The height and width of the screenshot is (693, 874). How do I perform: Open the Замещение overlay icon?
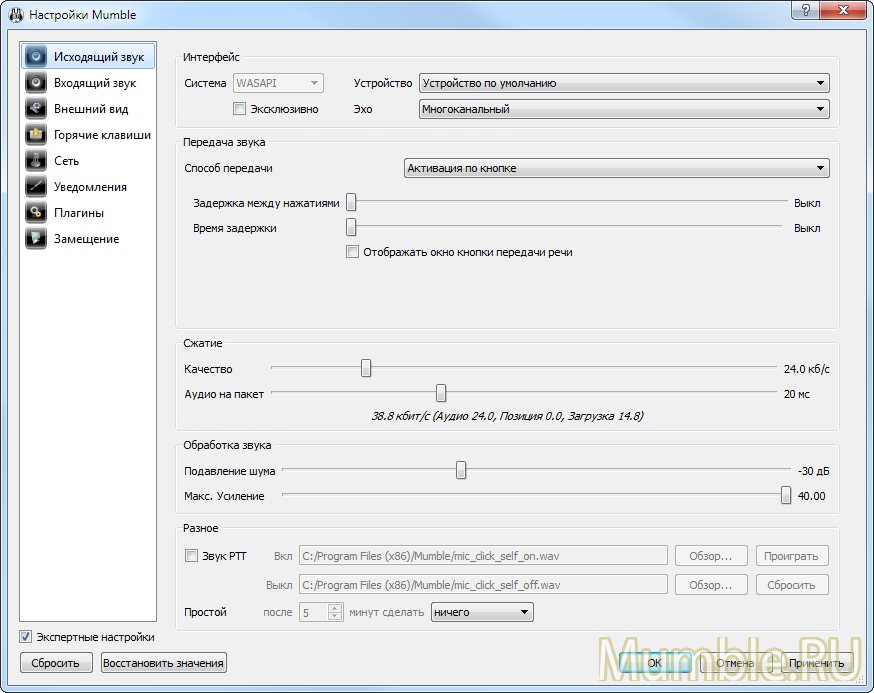(x=36, y=239)
